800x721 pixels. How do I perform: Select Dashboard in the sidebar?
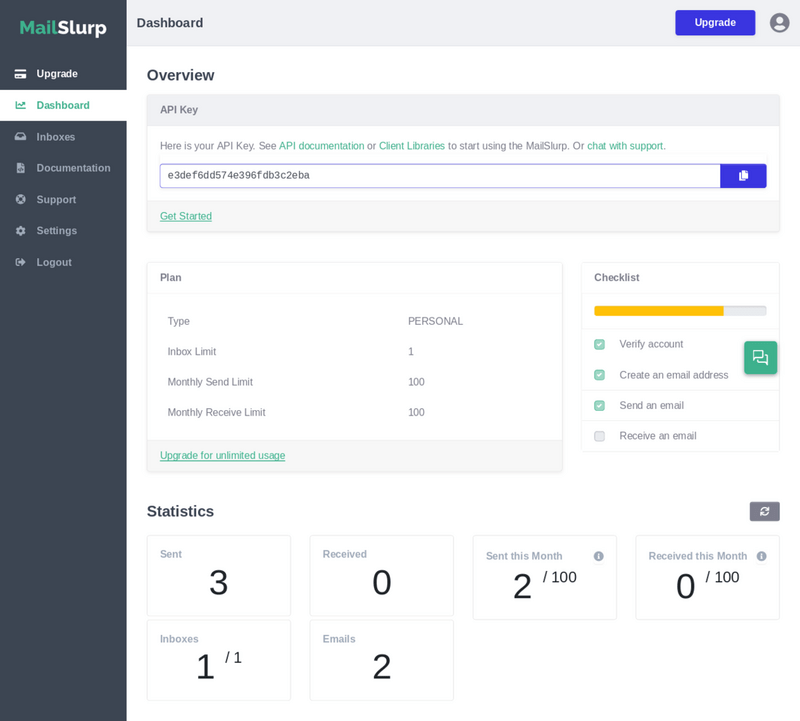[63, 105]
